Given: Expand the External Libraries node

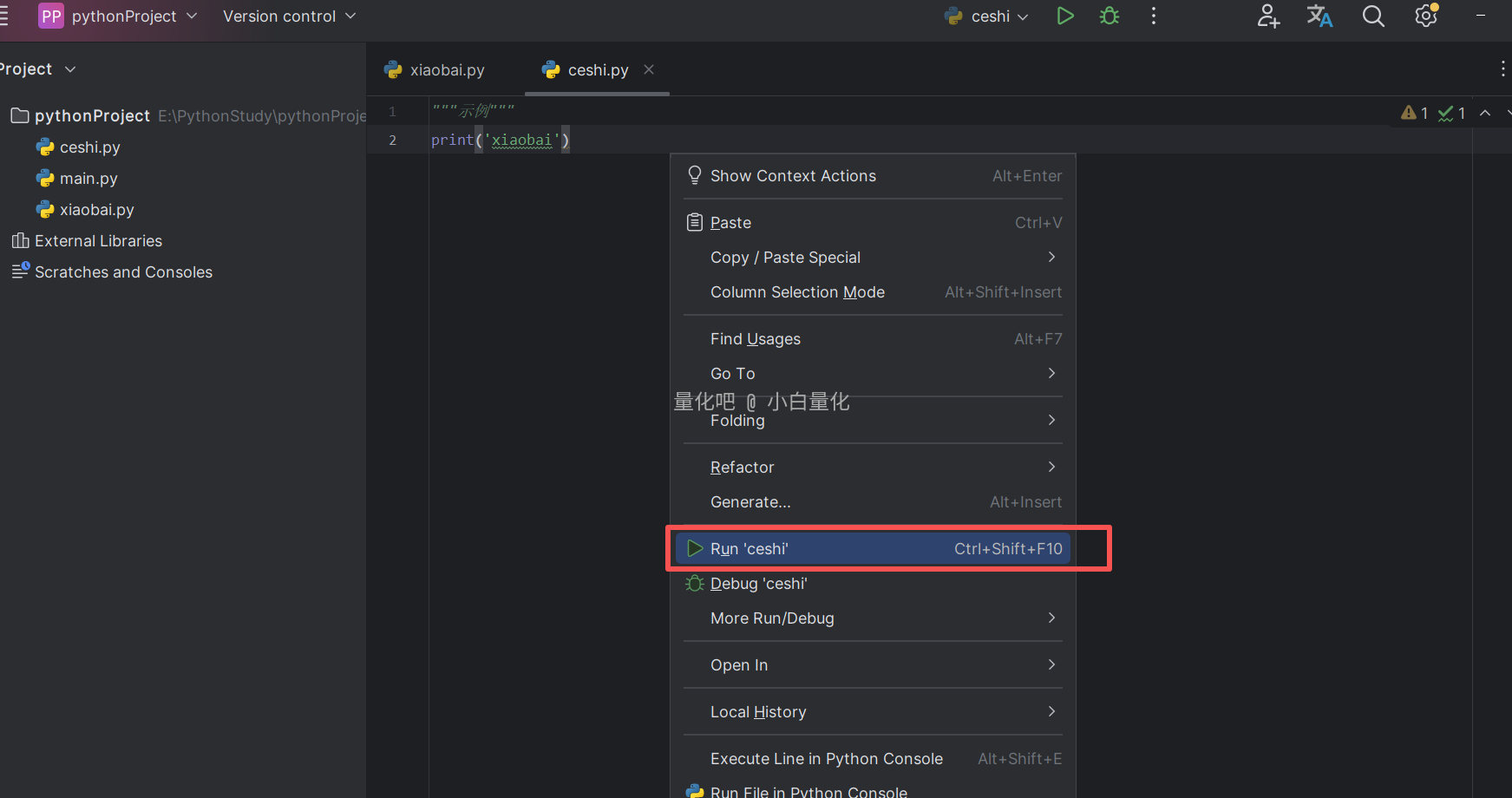Looking at the screenshot, I should click(x=98, y=241).
